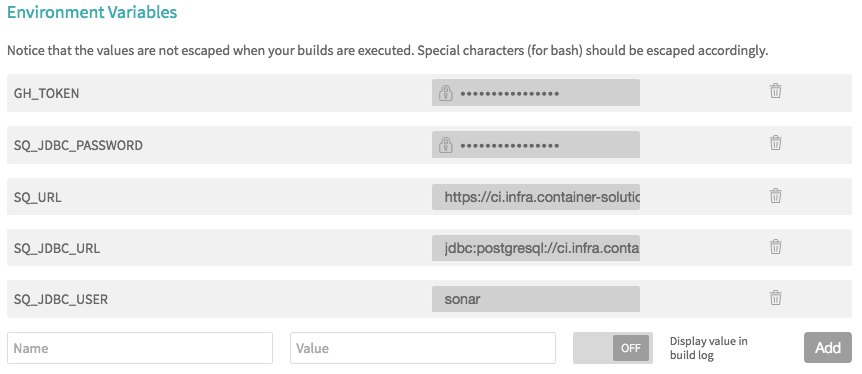Click the masked SQ_JDBC_PASSWORD value field
Viewport: 862px width, 374px height.
click(535, 145)
